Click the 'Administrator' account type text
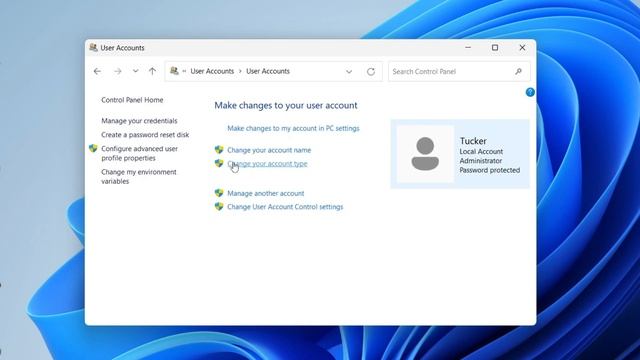The height and width of the screenshot is (360, 640). point(481,161)
